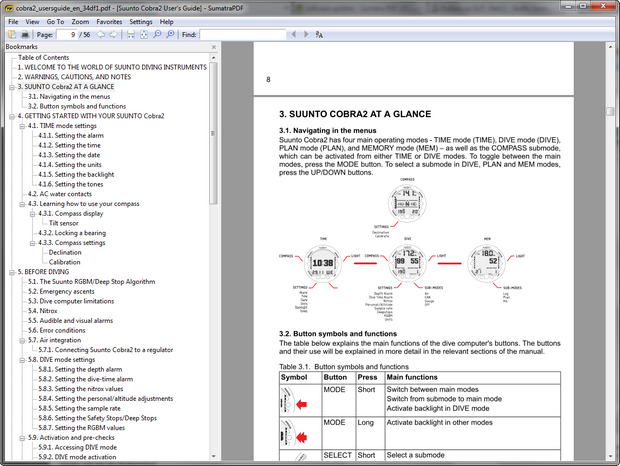
Task: Open Table of Contents bookmark
Action: tap(43, 57)
